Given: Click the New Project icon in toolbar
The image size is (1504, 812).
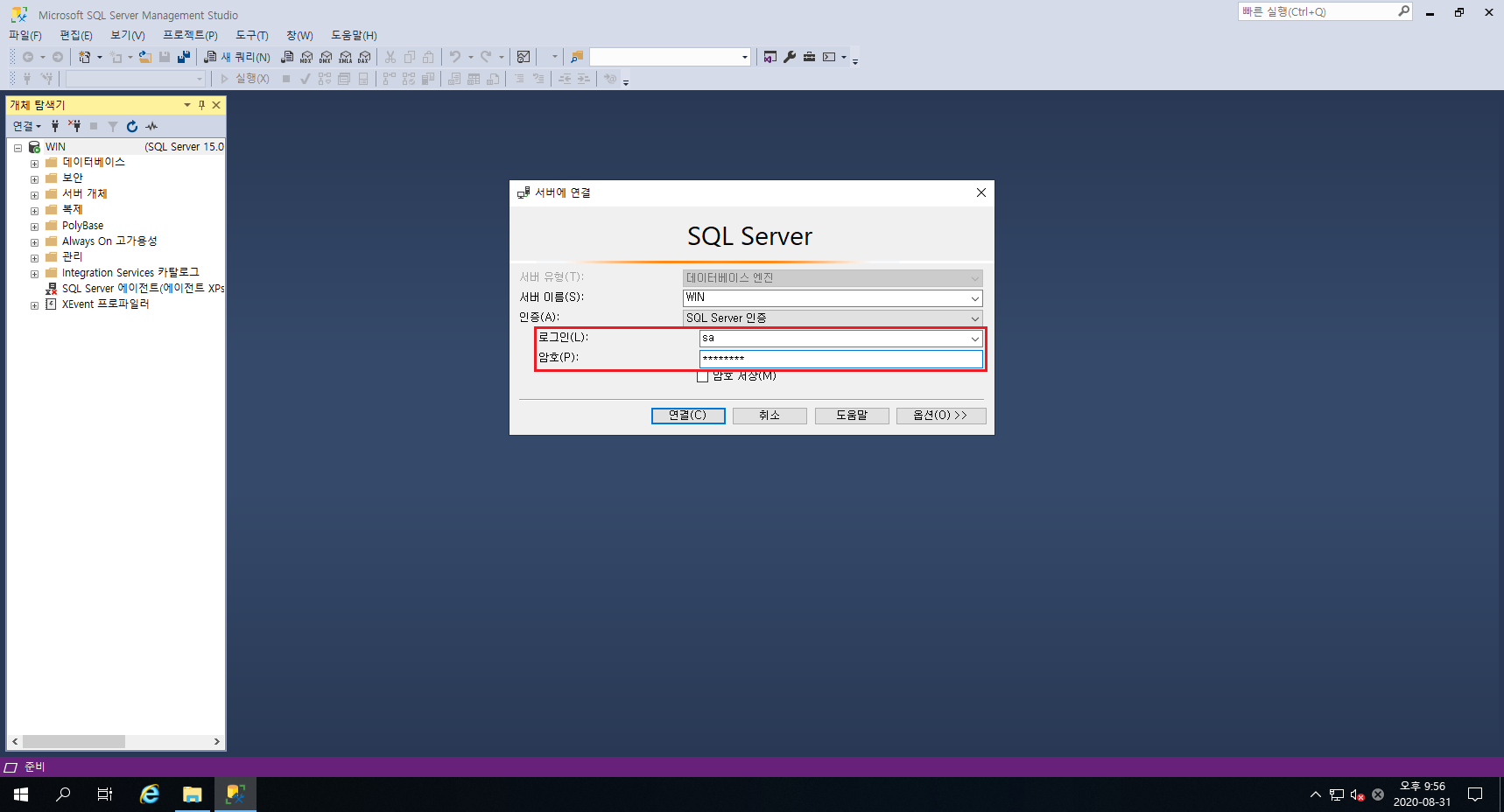Looking at the screenshot, I should pos(85,57).
